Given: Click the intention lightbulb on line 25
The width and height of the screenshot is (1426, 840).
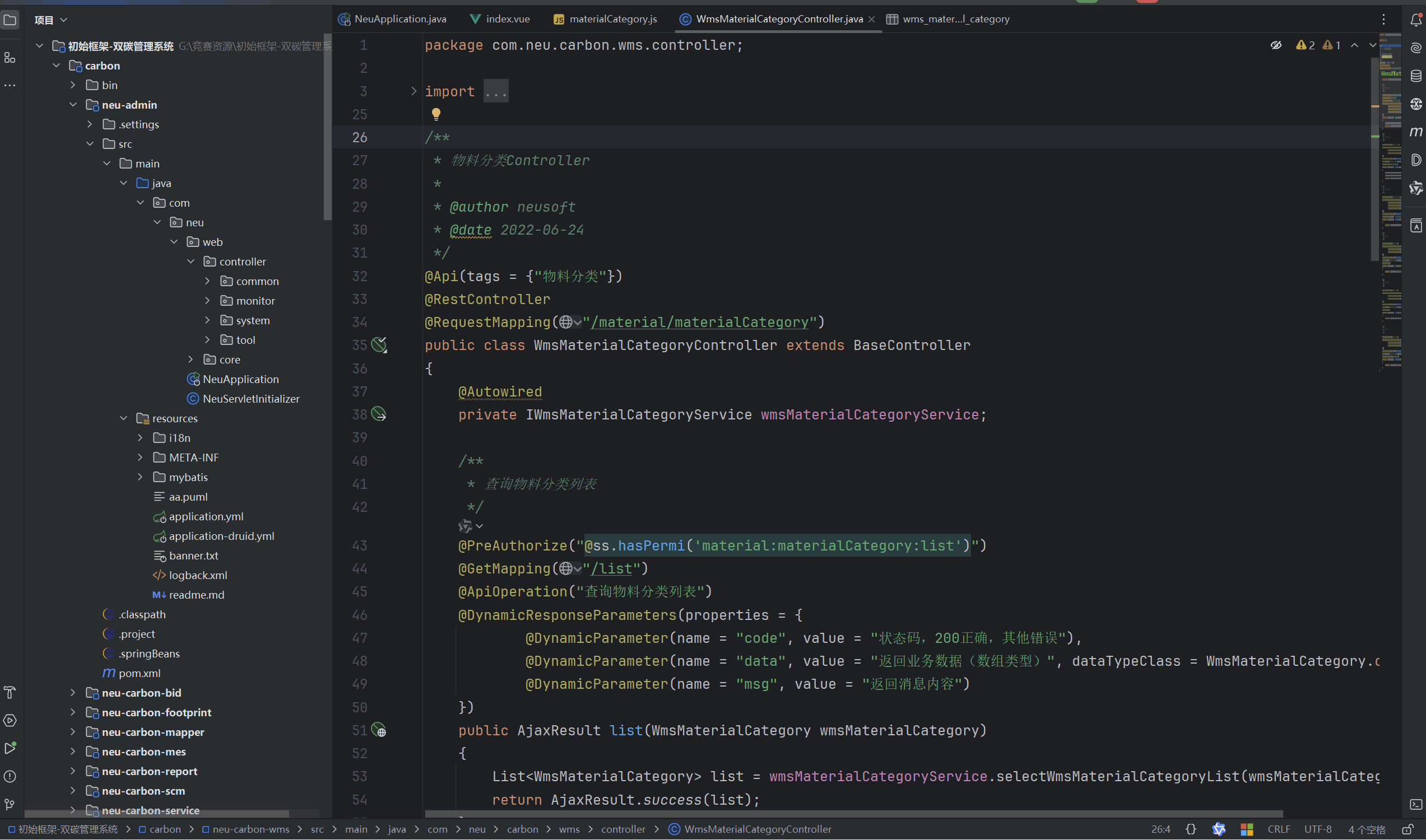Looking at the screenshot, I should [x=435, y=114].
